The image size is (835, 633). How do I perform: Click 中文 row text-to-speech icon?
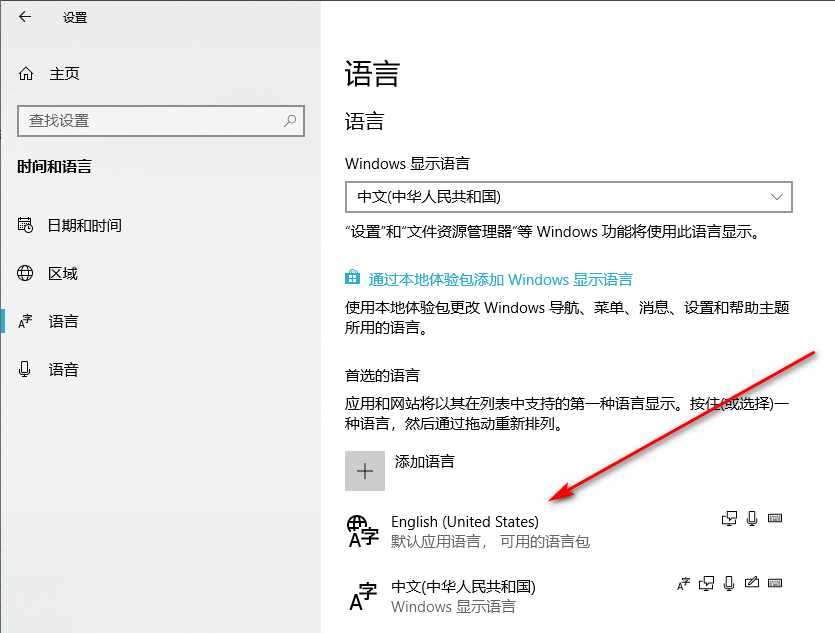tap(706, 583)
